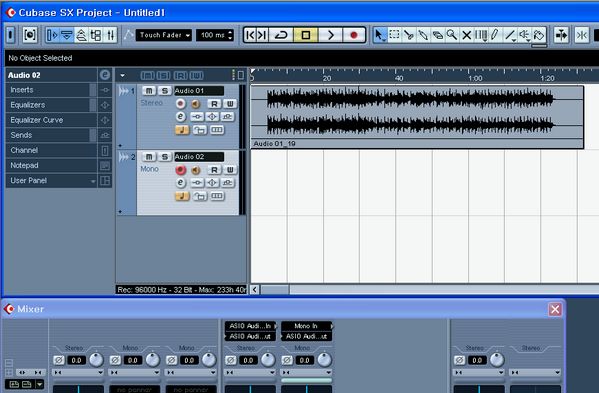
Task: Toggle musical timebase on Audio 01
Action: [182, 130]
